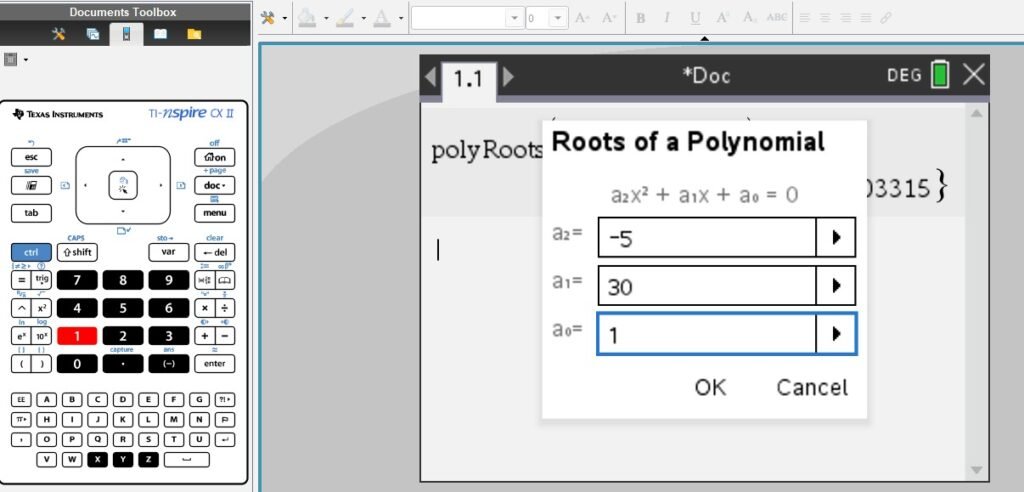Open the Page Sorter tab in toolbox
This screenshot has height=492, width=1024.
tap(93, 34)
